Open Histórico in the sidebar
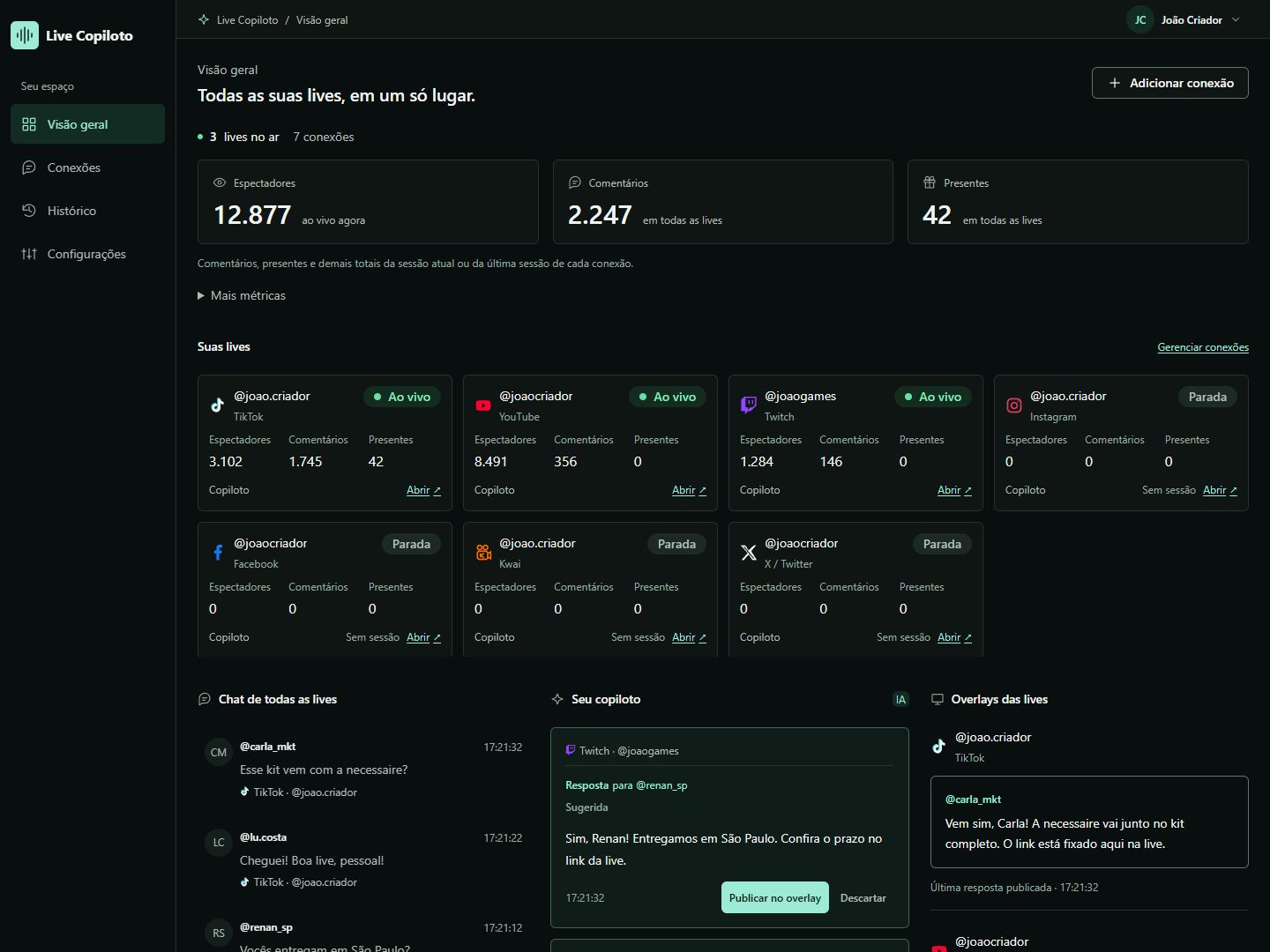Image resolution: width=1270 pixels, height=952 pixels. 87,211
